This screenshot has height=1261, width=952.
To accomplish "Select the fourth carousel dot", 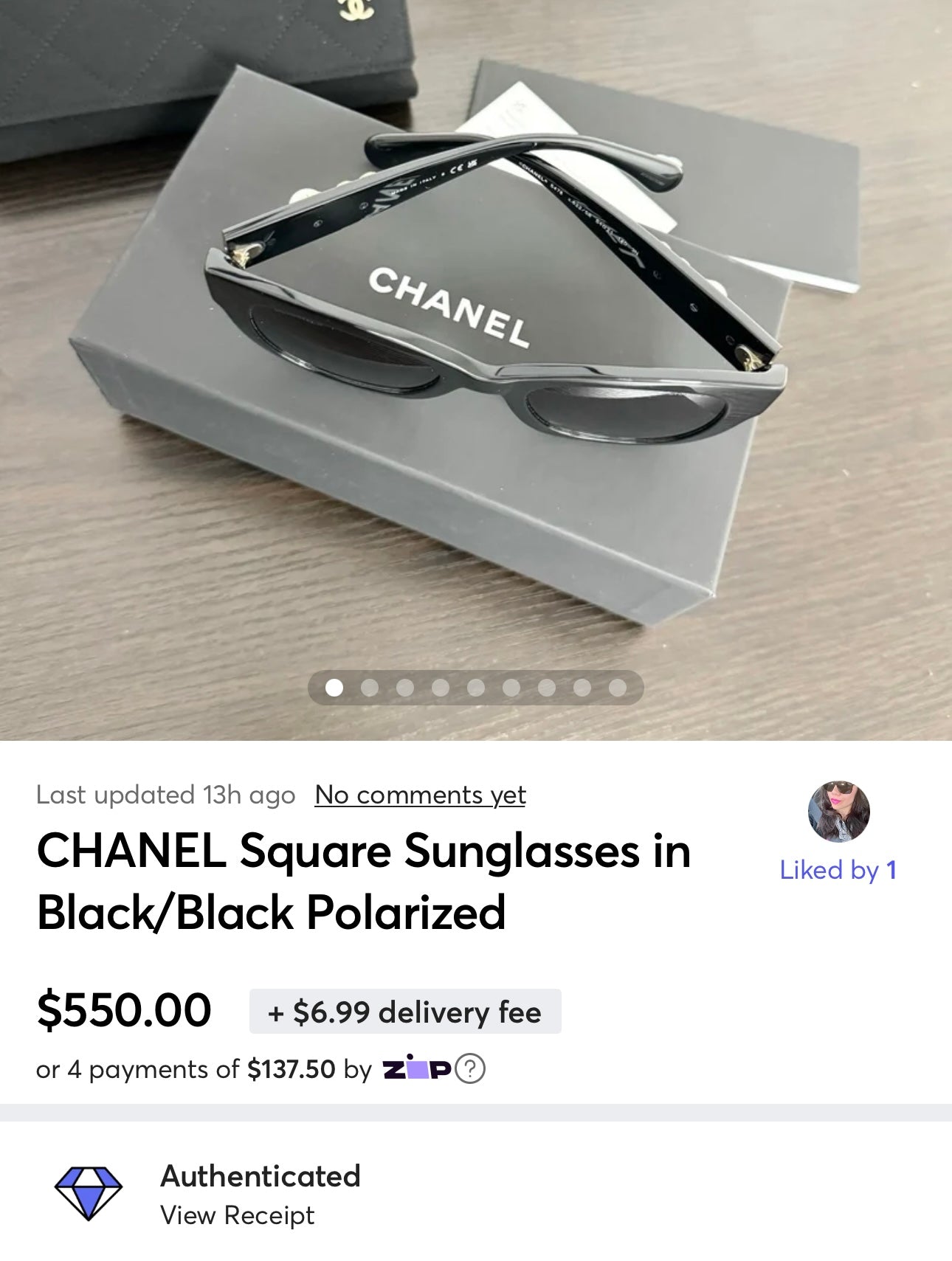I will pyautogui.click(x=441, y=688).
